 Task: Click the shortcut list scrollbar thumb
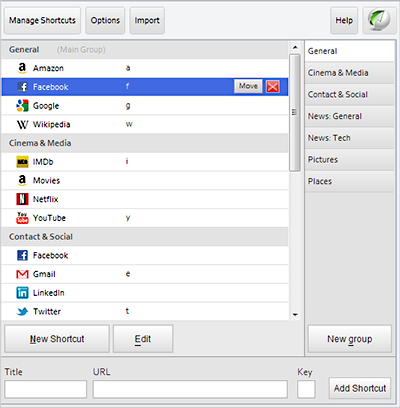click(x=295, y=113)
